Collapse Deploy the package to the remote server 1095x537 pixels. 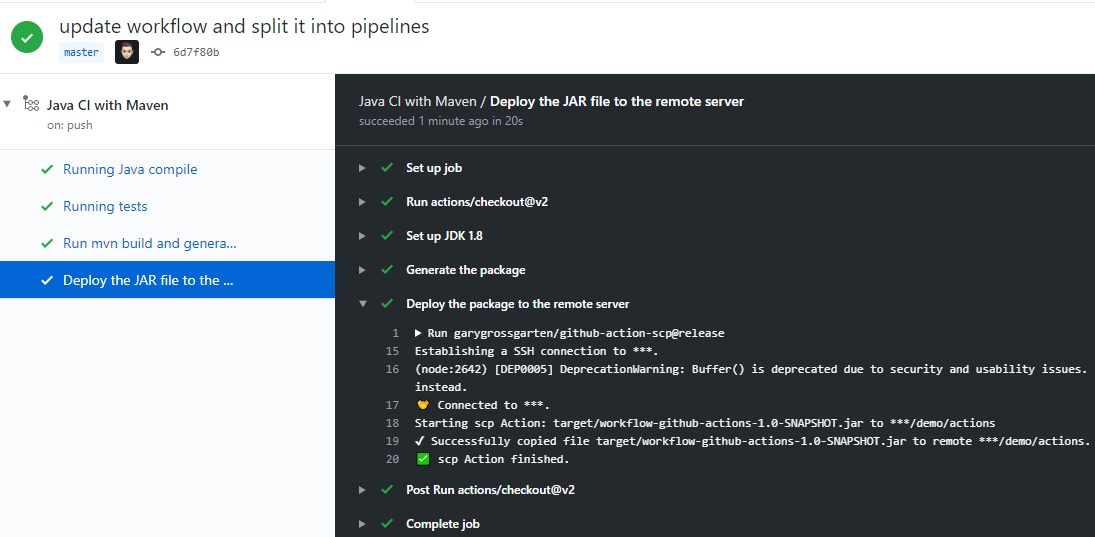coord(362,304)
